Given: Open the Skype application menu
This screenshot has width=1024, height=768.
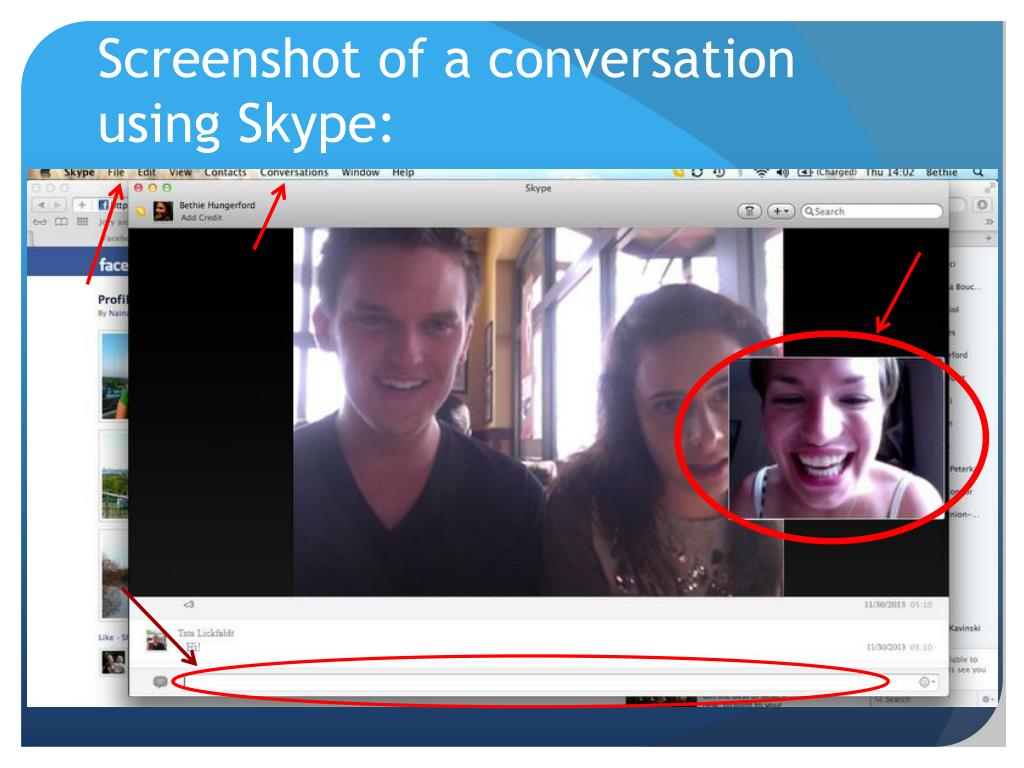Looking at the screenshot, I should click(79, 172).
